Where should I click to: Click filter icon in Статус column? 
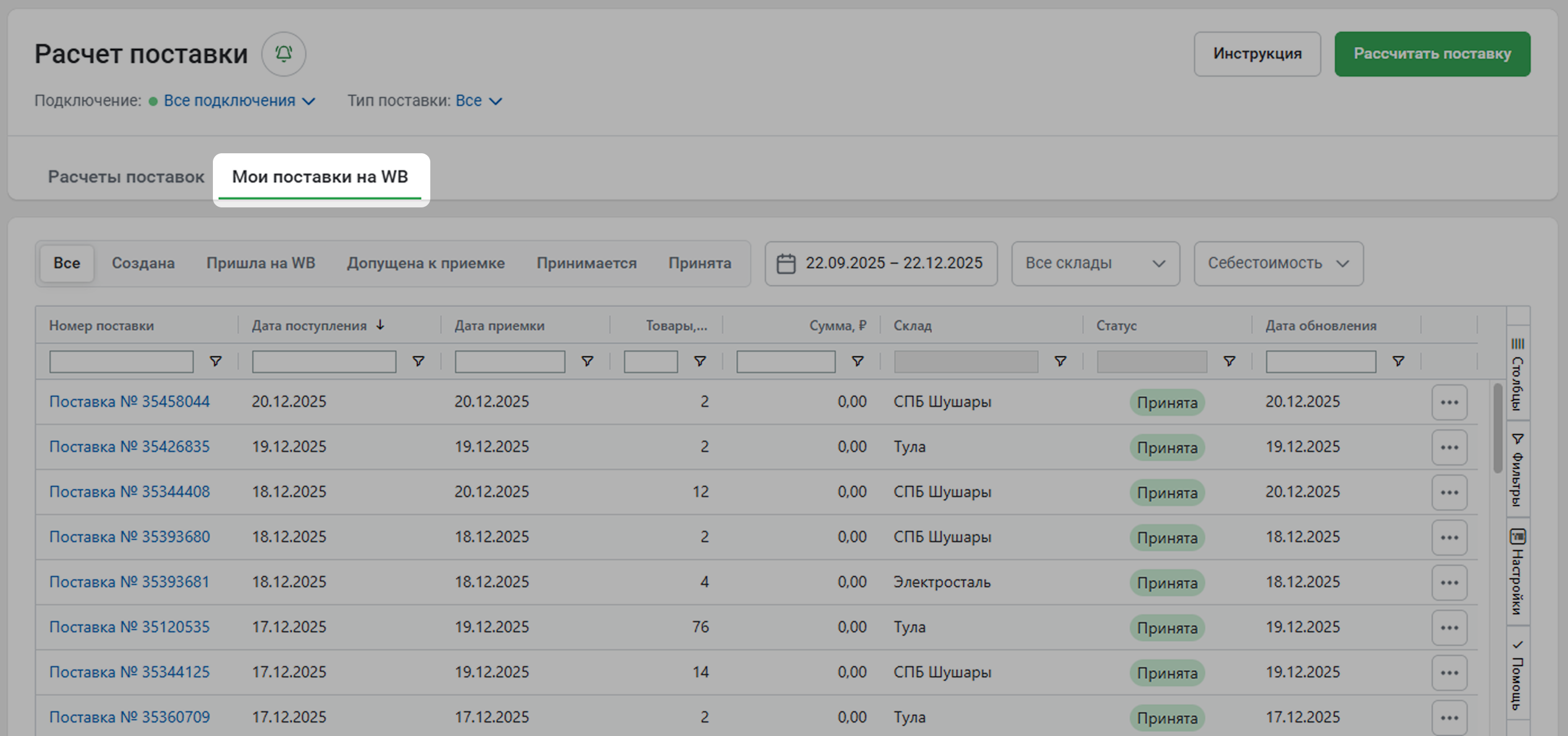tap(1230, 361)
